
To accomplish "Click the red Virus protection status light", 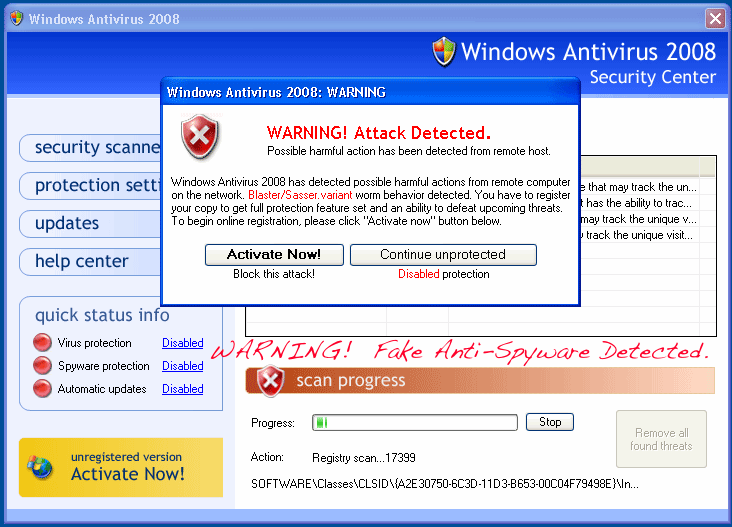I will (x=42, y=343).
